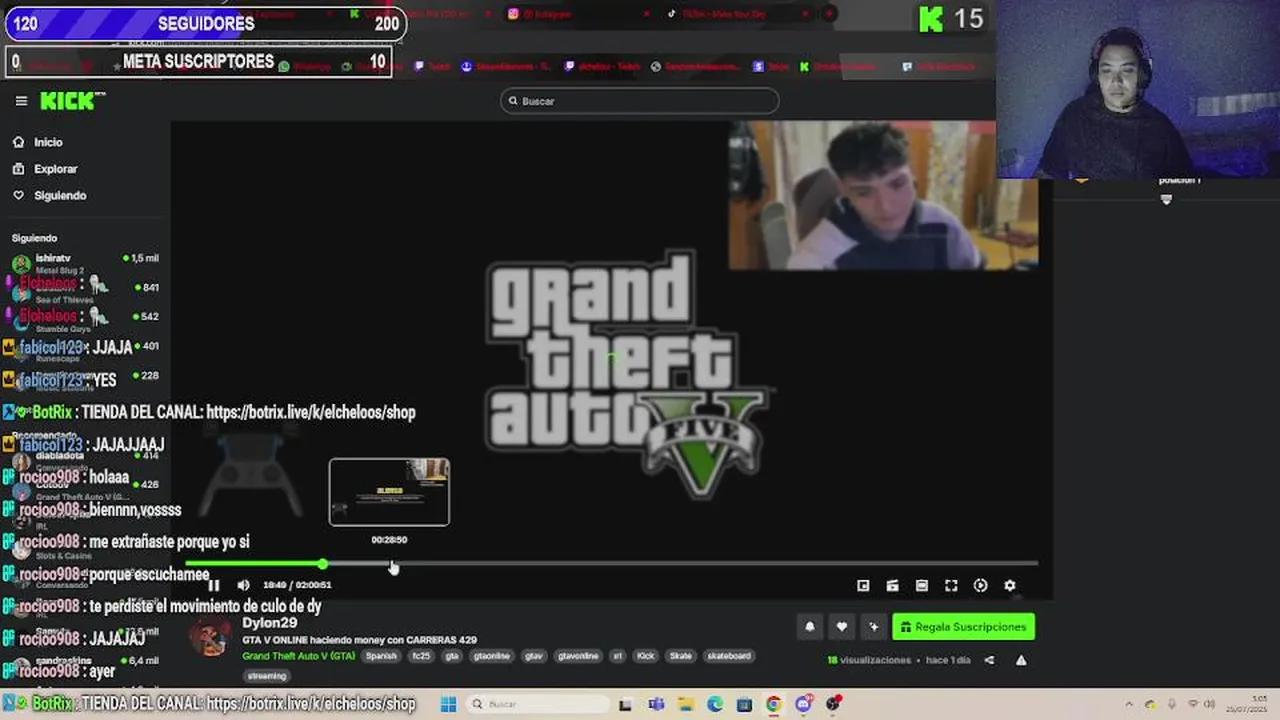This screenshot has width=1280, height=720.
Task: Open video settings gear icon
Action: pos(1010,586)
